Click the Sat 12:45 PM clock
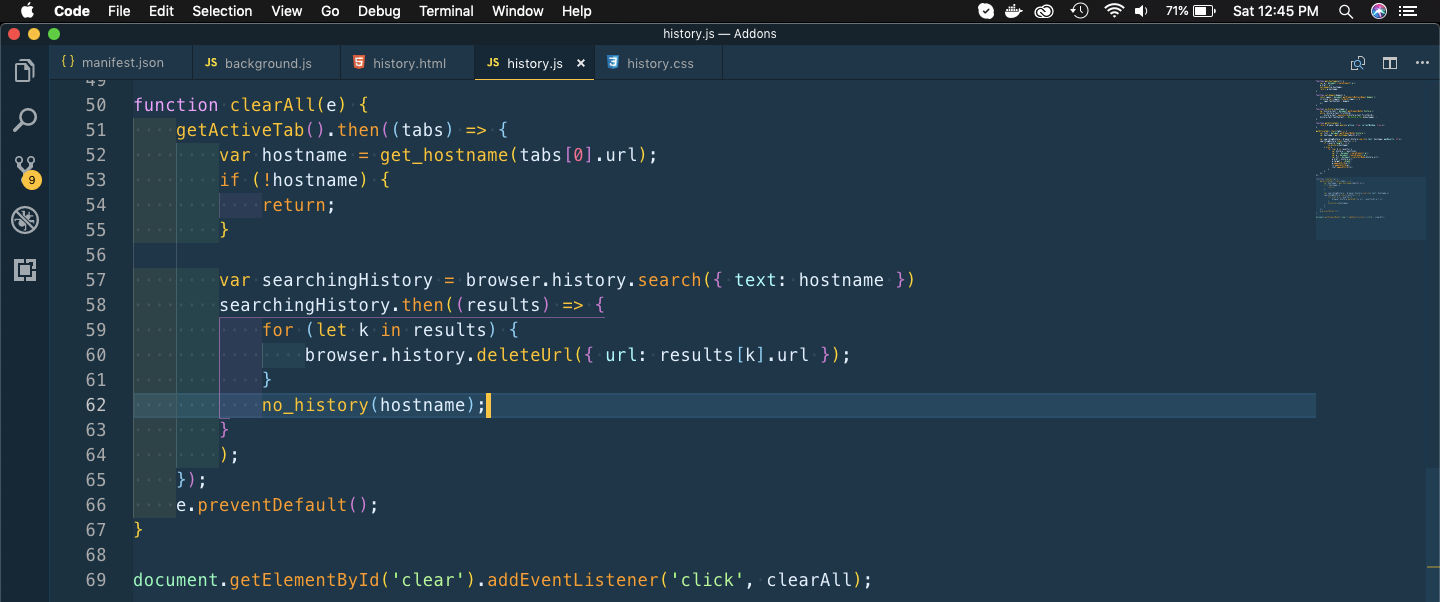This screenshot has width=1440, height=602. [x=1276, y=11]
